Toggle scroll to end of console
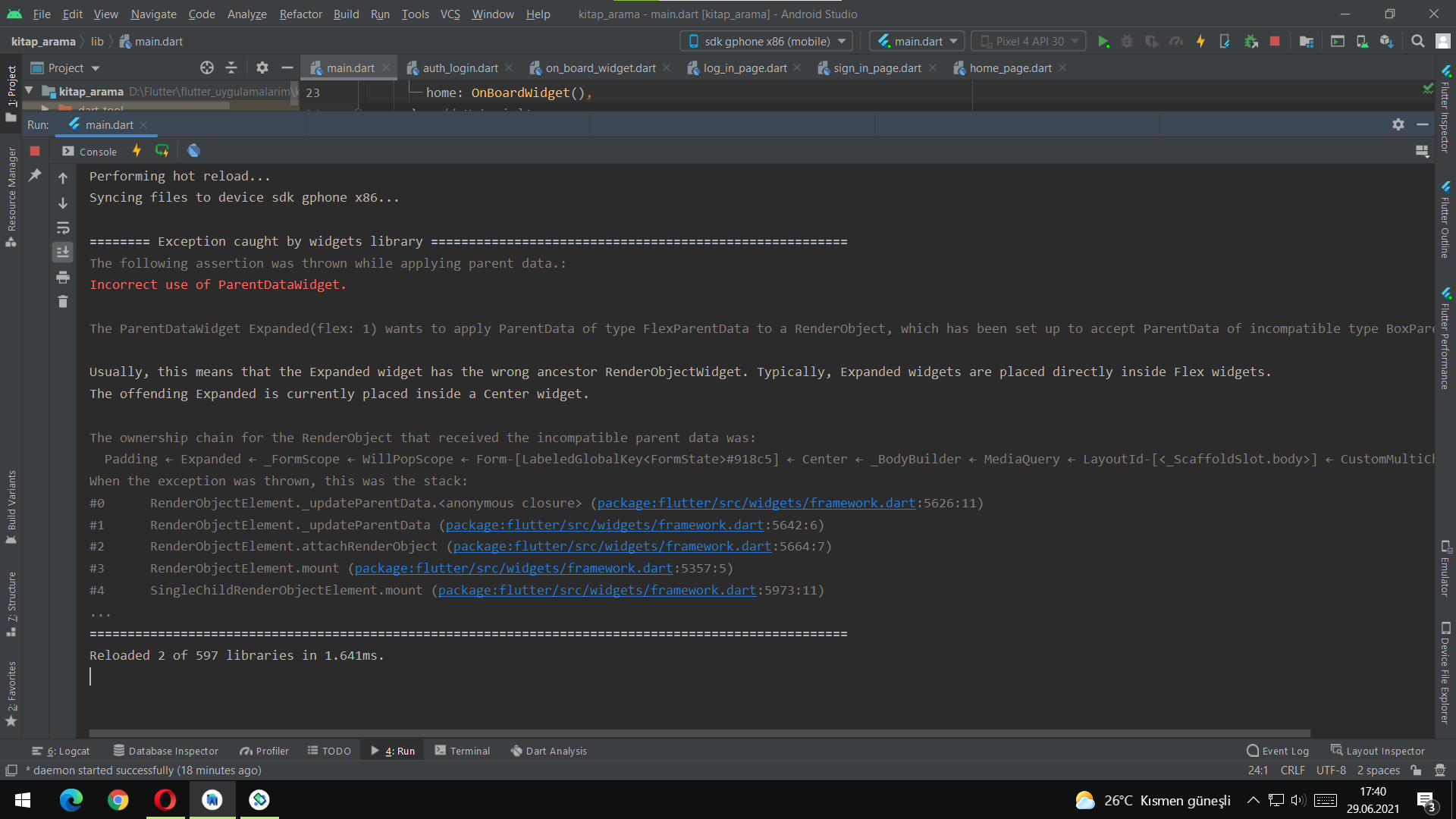Viewport: 1456px width, 819px height. (63, 252)
